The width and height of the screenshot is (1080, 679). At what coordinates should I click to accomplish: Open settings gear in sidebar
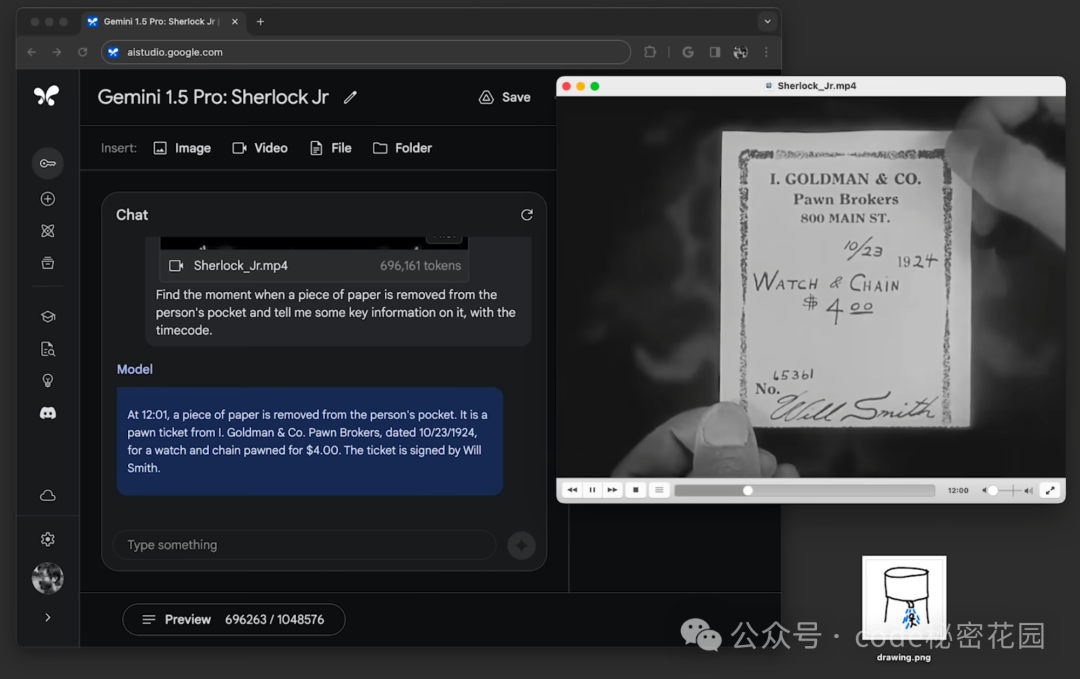point(48,539)
